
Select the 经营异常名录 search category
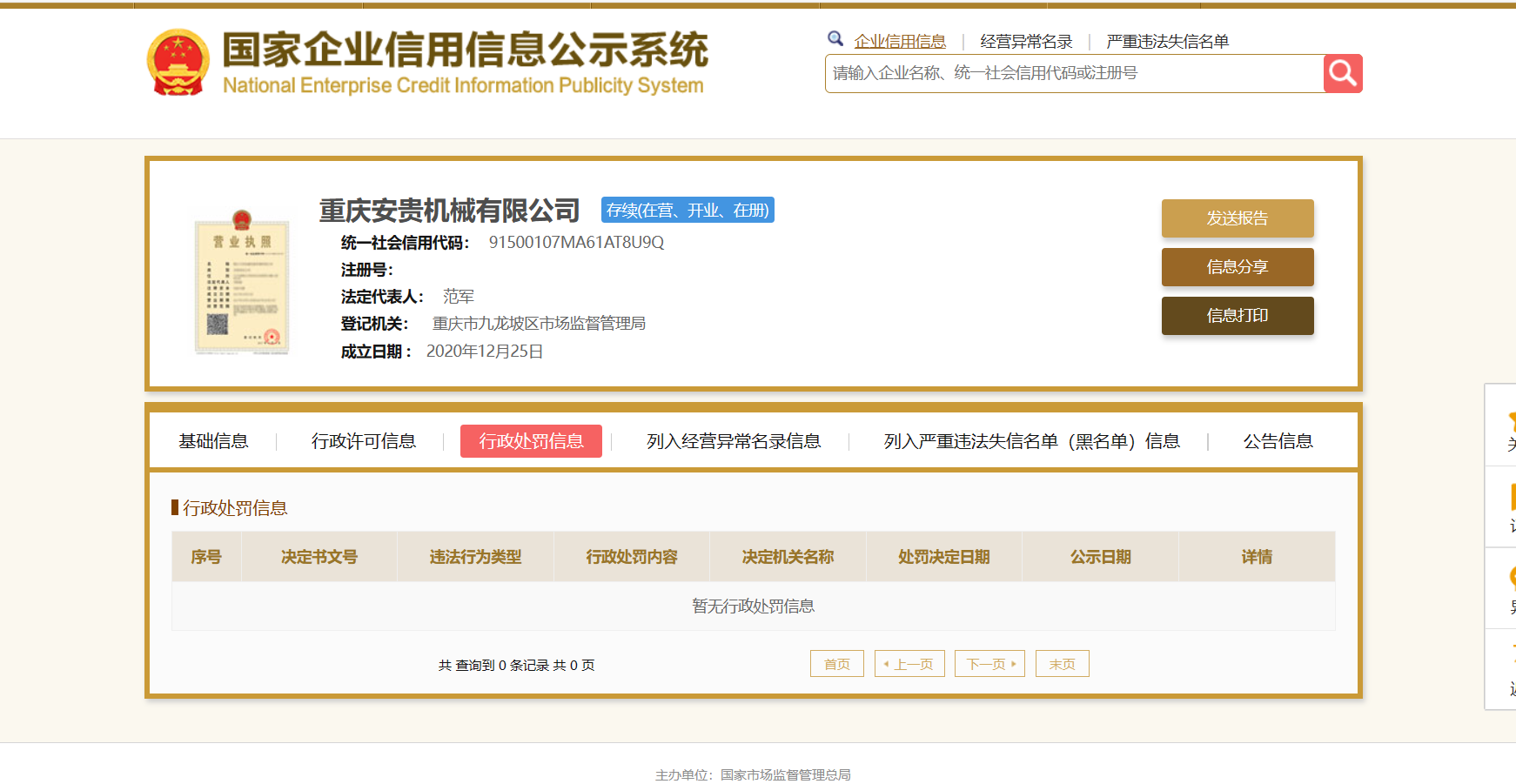[x=1026, y=42]
